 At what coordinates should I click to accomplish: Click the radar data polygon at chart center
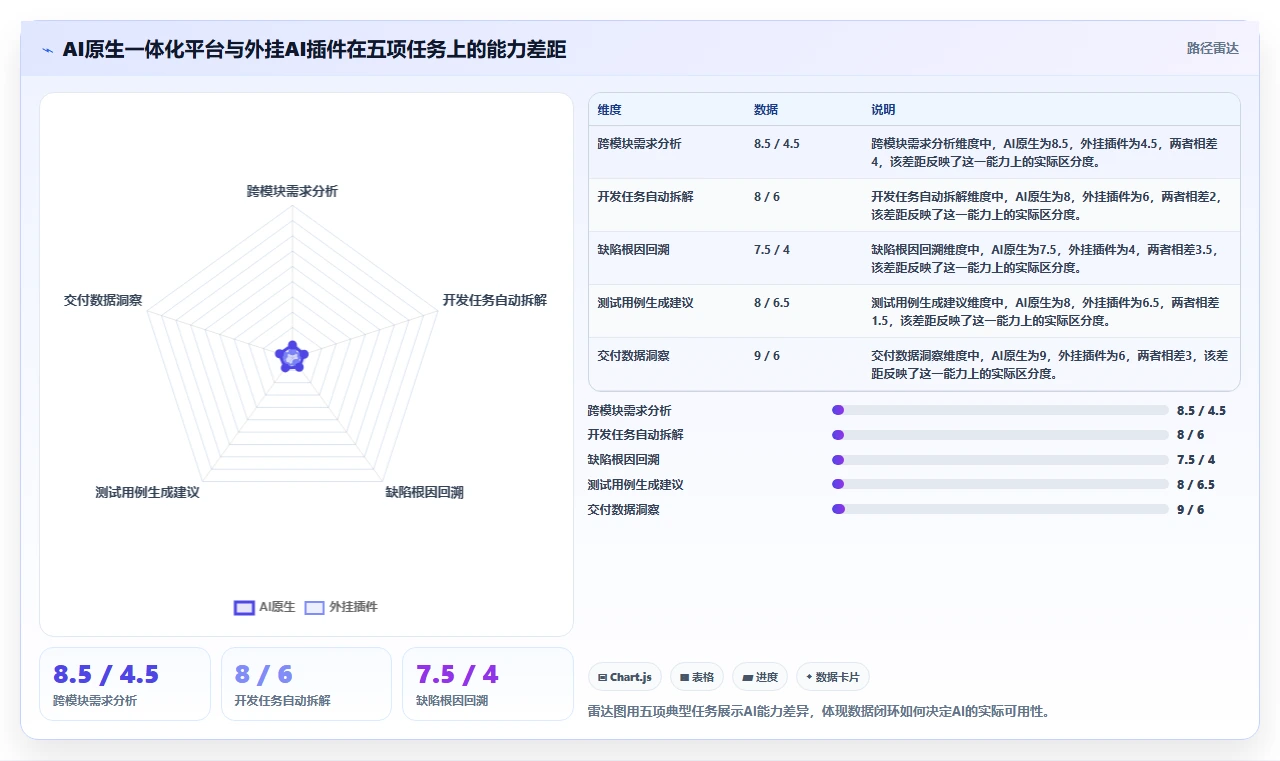292,357
